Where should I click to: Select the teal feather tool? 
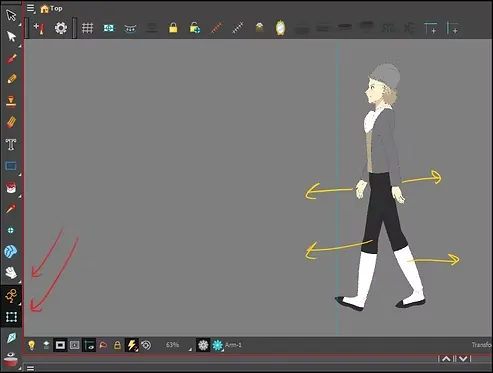click(x=11, y=338)
